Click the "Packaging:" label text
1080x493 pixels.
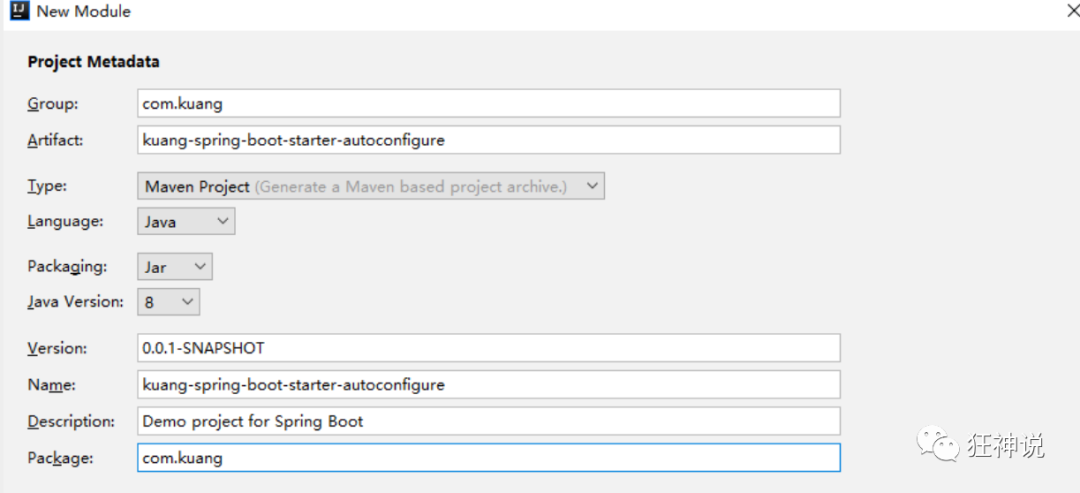[x=67, y=266]
